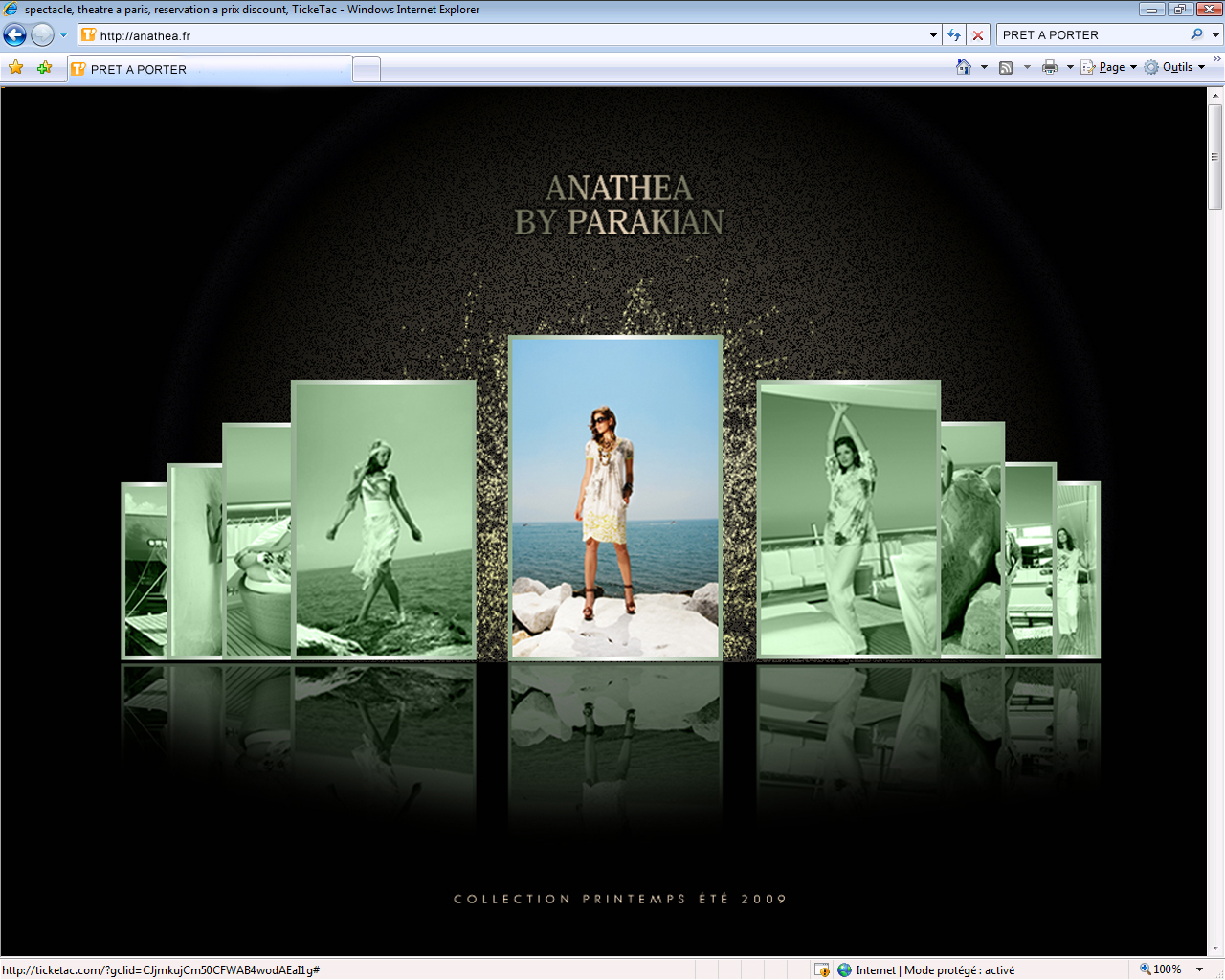Click the vertical scrollbar thumb
1225x980 pixels.
point(1215,157)
